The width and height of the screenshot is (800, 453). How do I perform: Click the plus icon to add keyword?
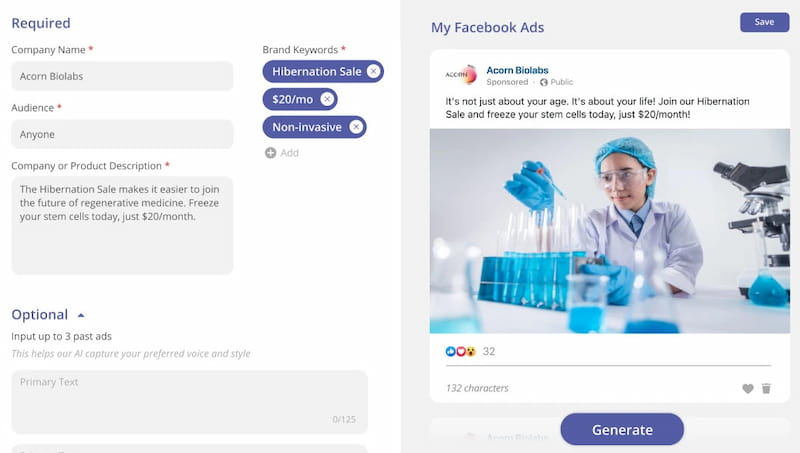coord(270,153)
